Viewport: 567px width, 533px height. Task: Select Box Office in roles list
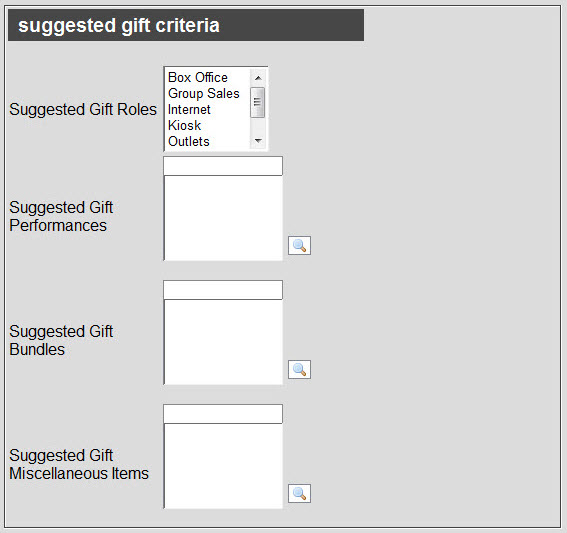click(x=197, y=77)
